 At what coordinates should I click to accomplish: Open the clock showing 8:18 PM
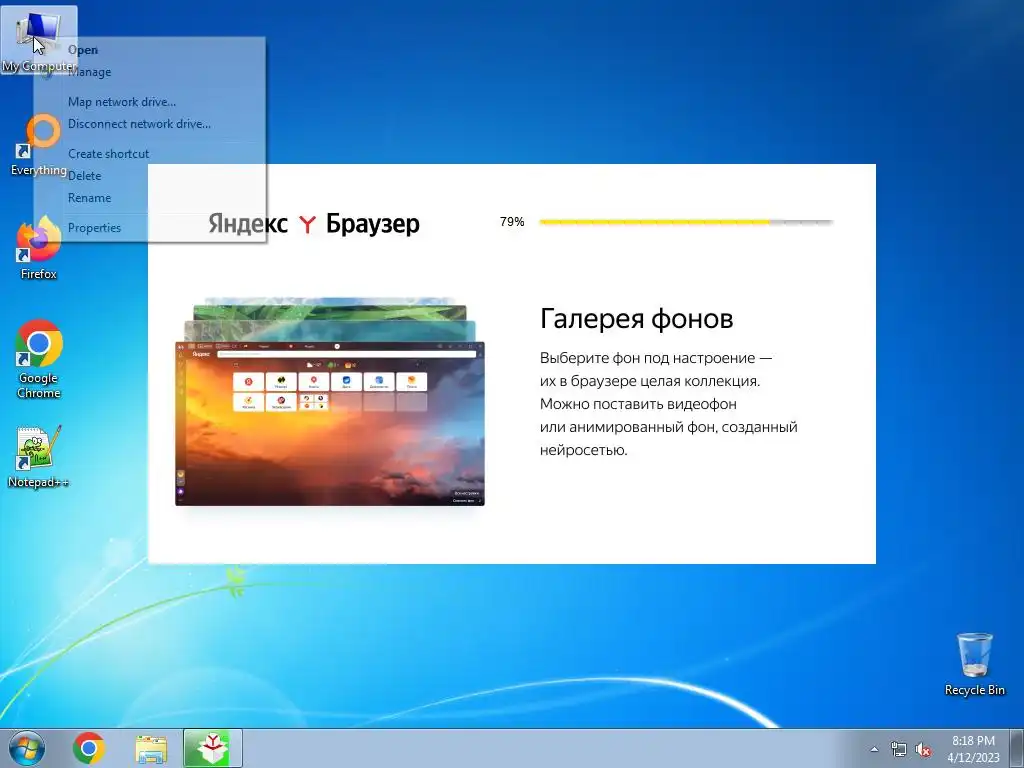[973, 748]
